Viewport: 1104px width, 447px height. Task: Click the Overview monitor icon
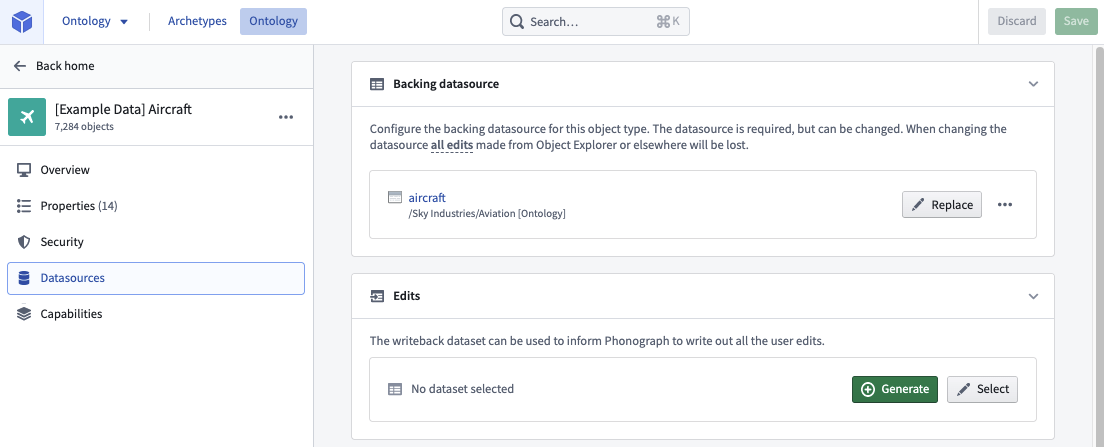(x=24, y=170)
